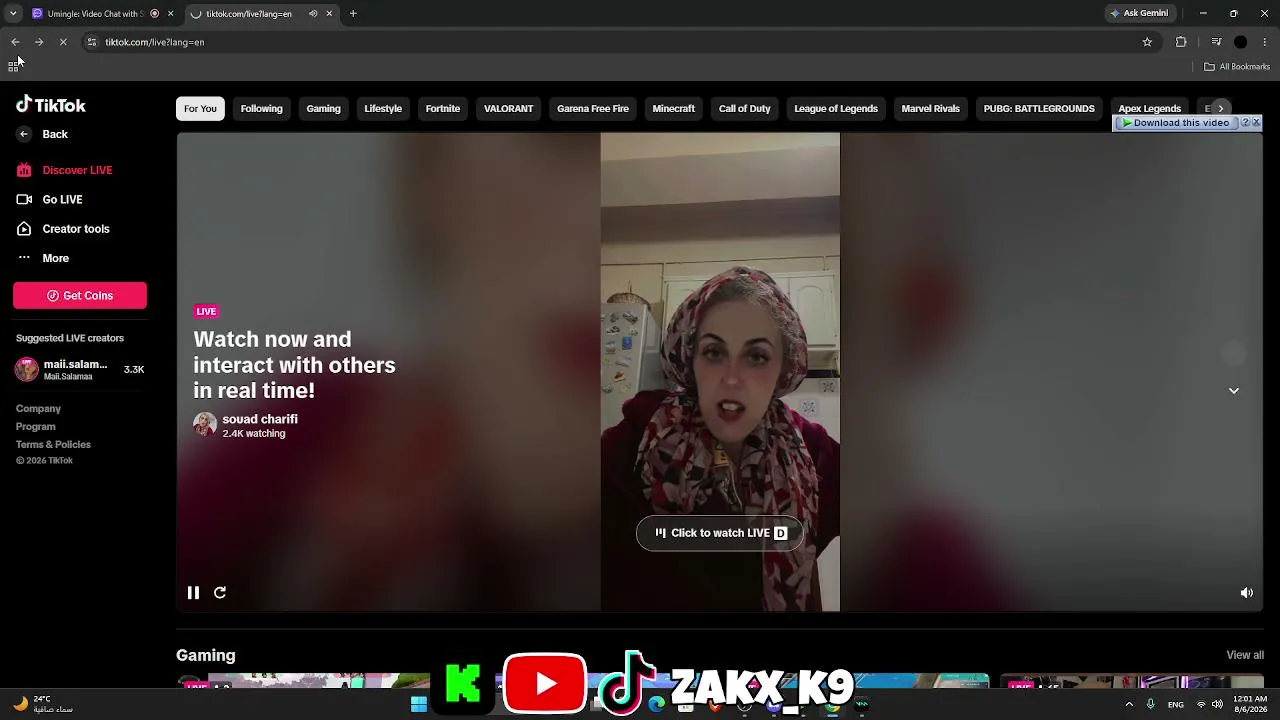
Task: Open the mali.salam... suggested LIVE creator
Action: pyautogui.click(x=80, y=369)
